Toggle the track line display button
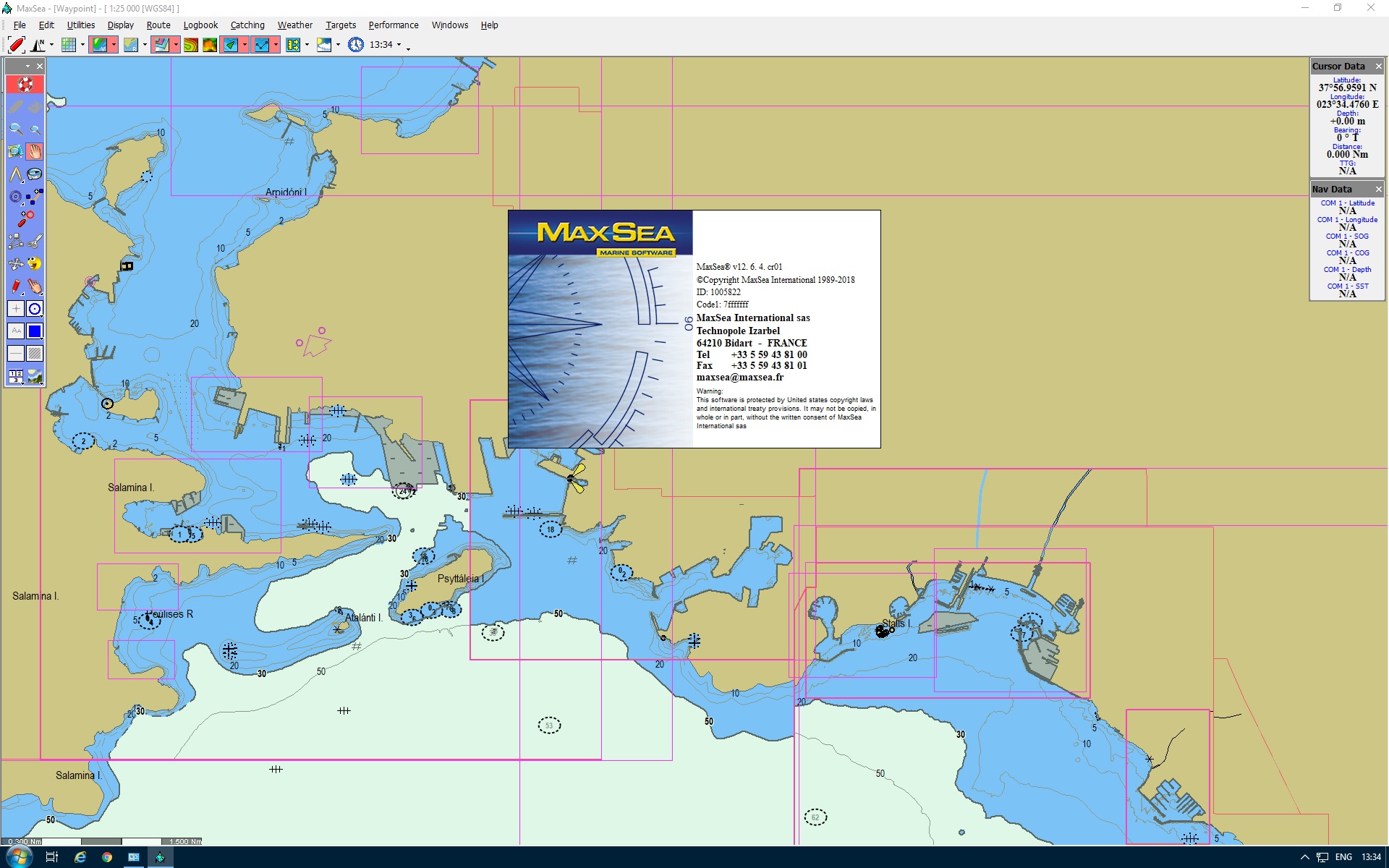The image size is (1389, 868). point(261,45)
